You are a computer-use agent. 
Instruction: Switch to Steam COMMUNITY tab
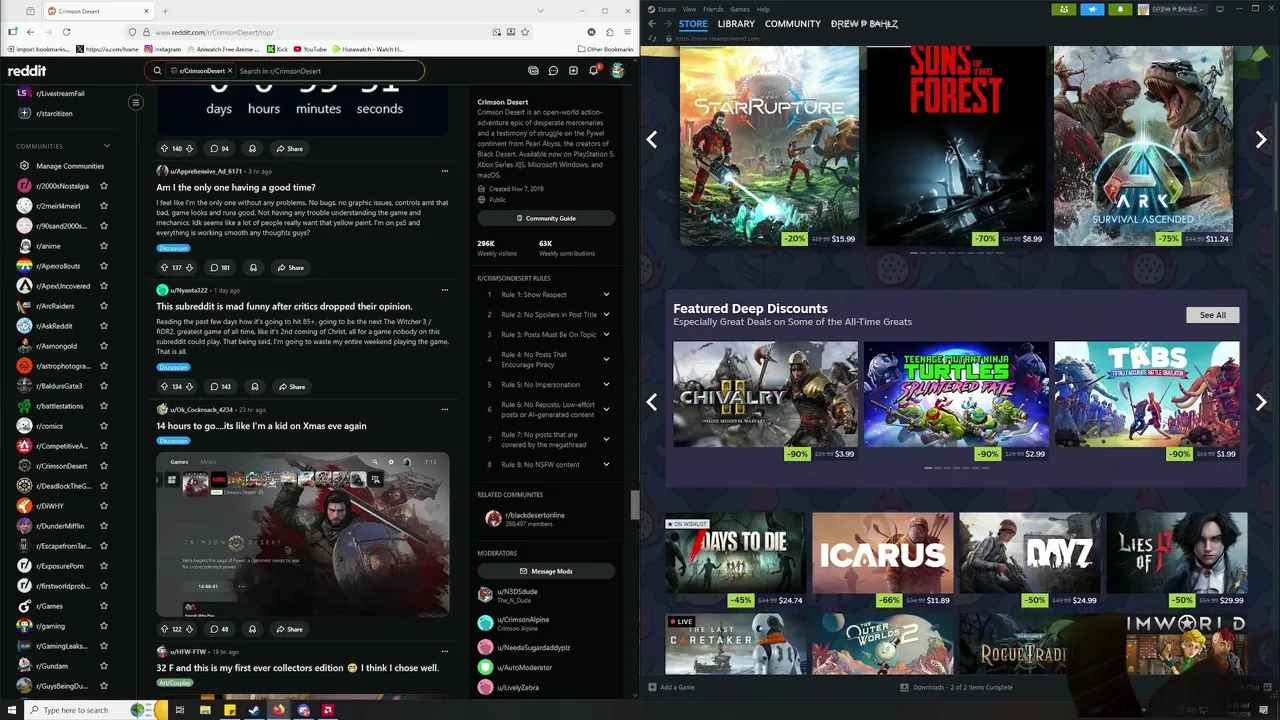793,24
